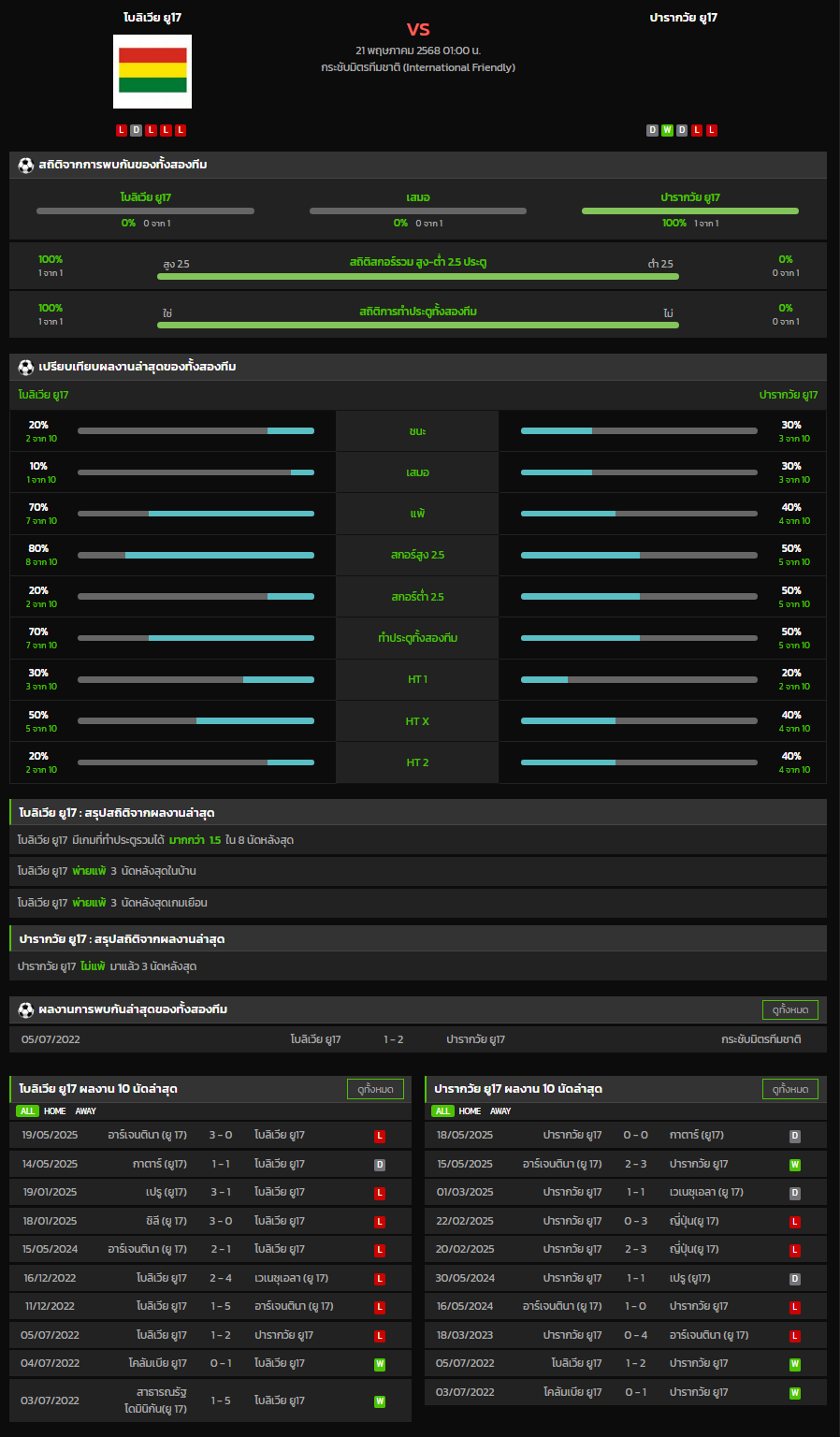840x1437 pixels.
Task: Click Bolivia's 70% แพ้ comparison bar
Action: point(196,514)
